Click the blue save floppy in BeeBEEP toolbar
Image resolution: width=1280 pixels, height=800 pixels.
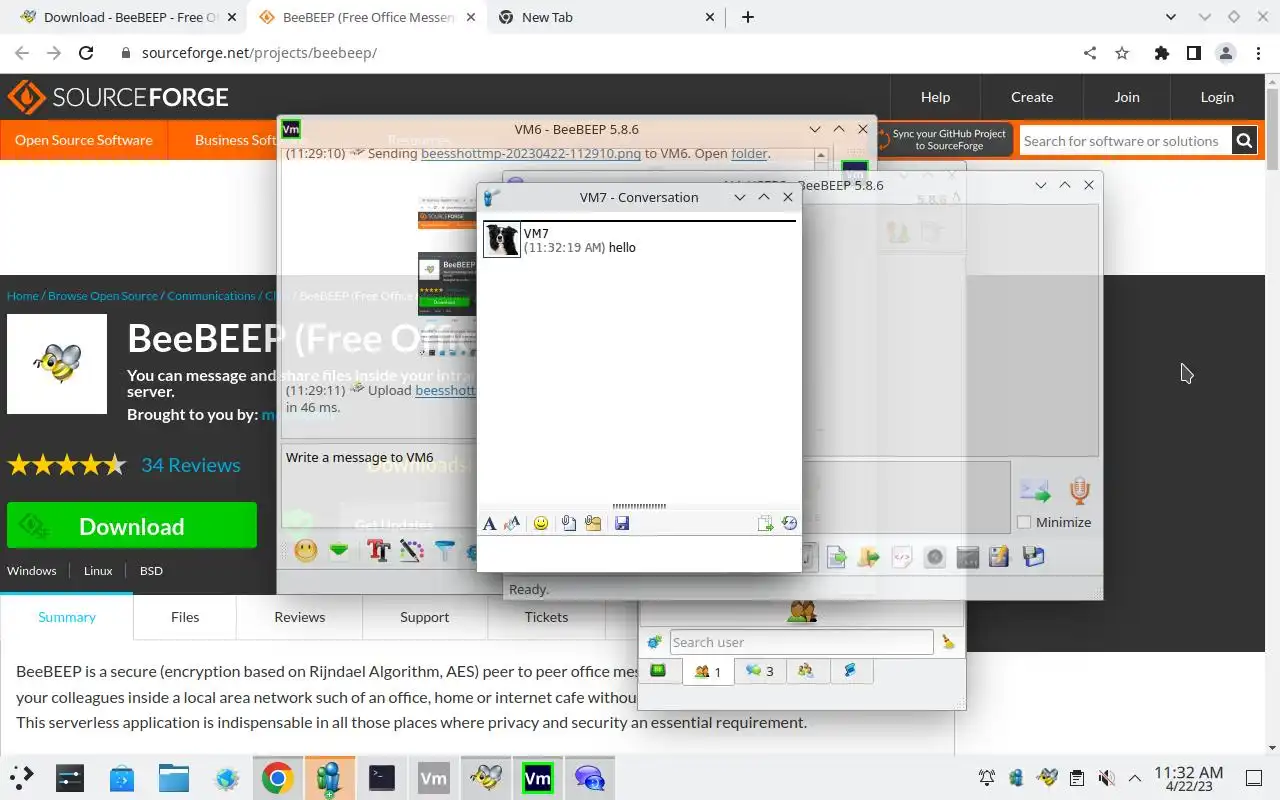pyautogui.click(x=1033, y=557)
